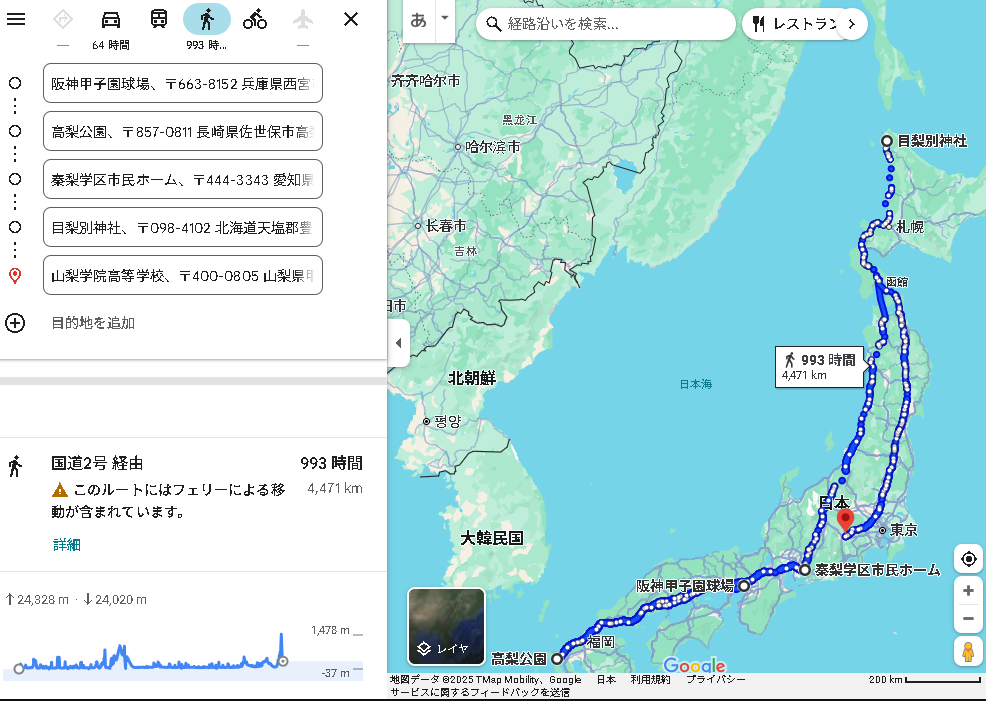The image size is (986, 701).
Task: Select the recommended travel mode icon
Action: [x=63, y=19]
